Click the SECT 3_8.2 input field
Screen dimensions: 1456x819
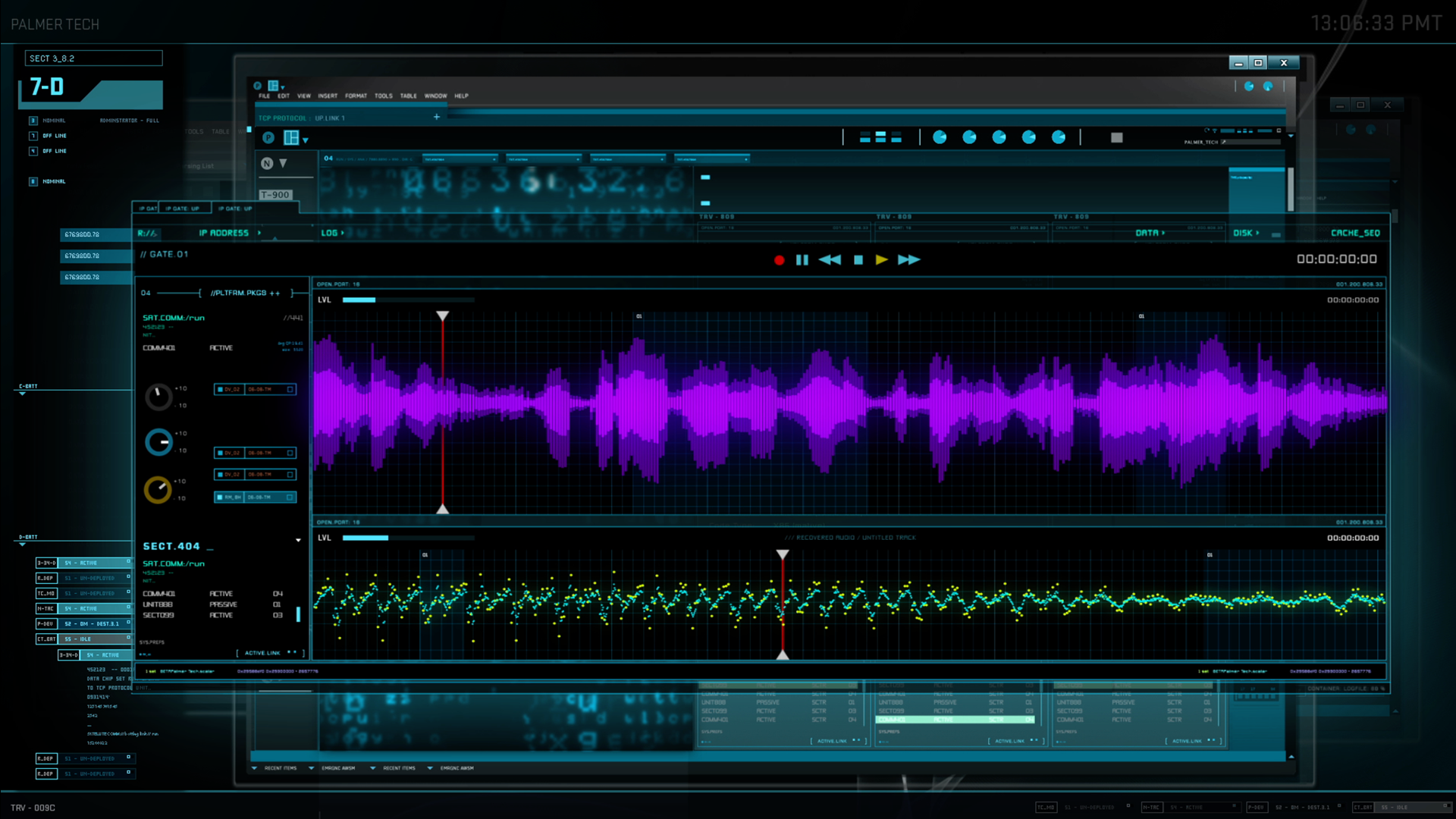point(94,58)
